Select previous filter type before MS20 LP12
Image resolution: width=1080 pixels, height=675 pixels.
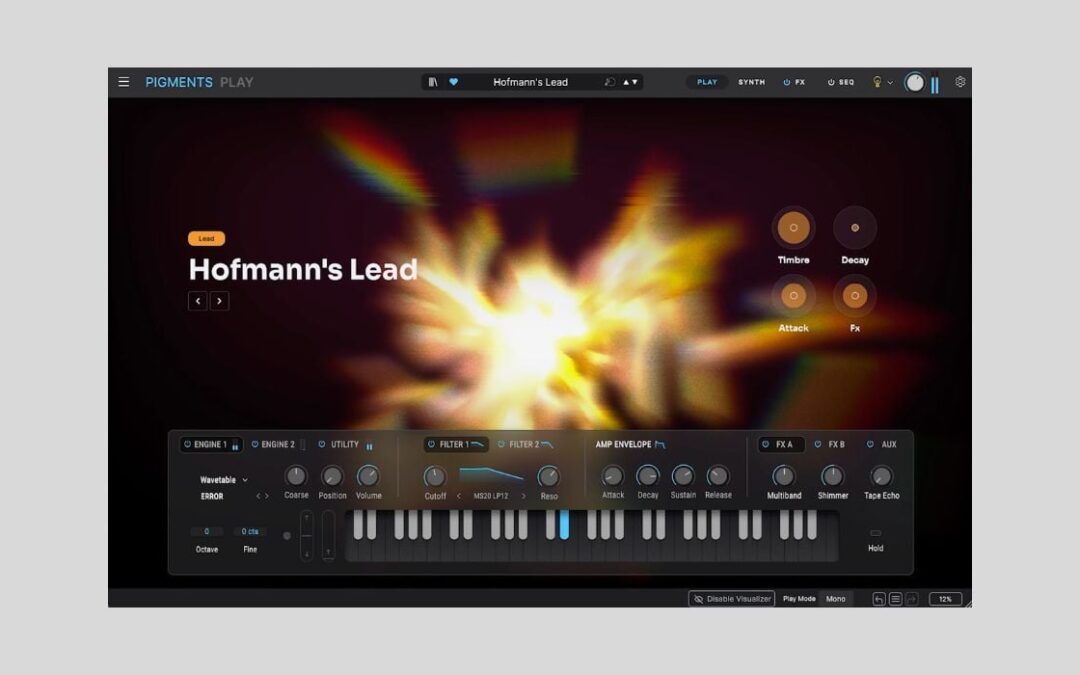click(x=459, y=496)
